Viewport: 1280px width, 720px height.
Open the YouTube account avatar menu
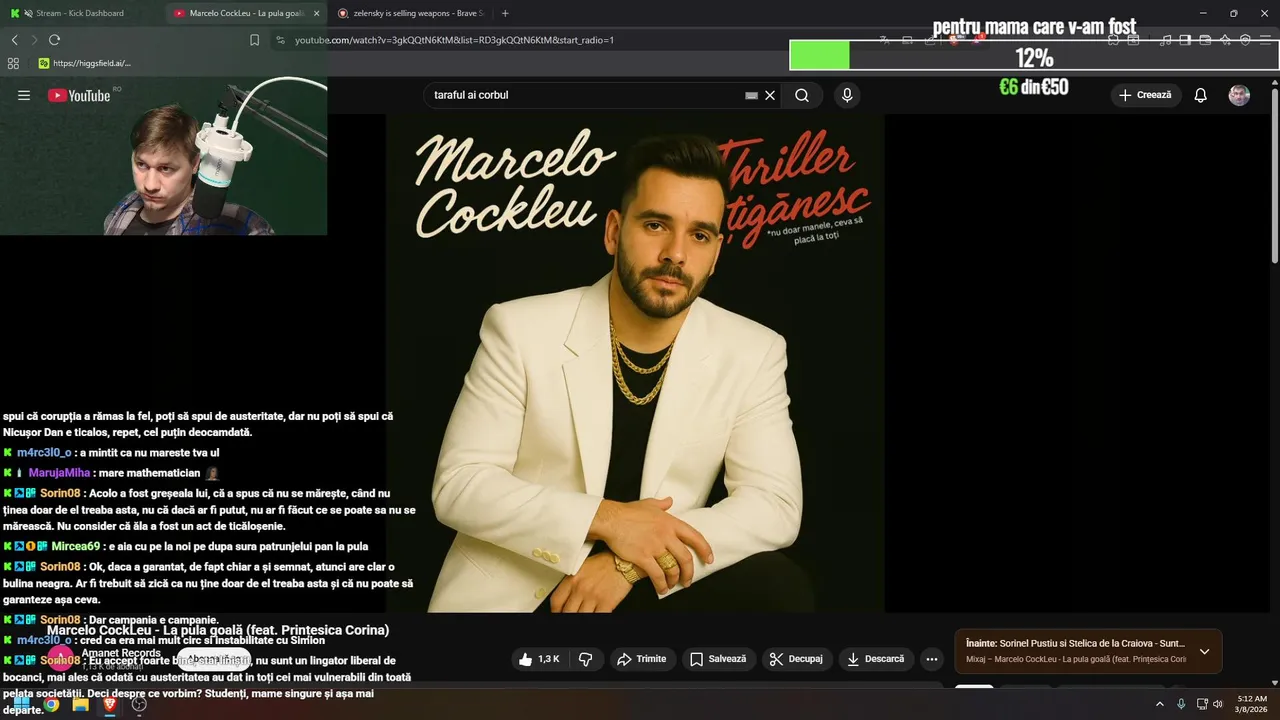[x=1239, y=95]
